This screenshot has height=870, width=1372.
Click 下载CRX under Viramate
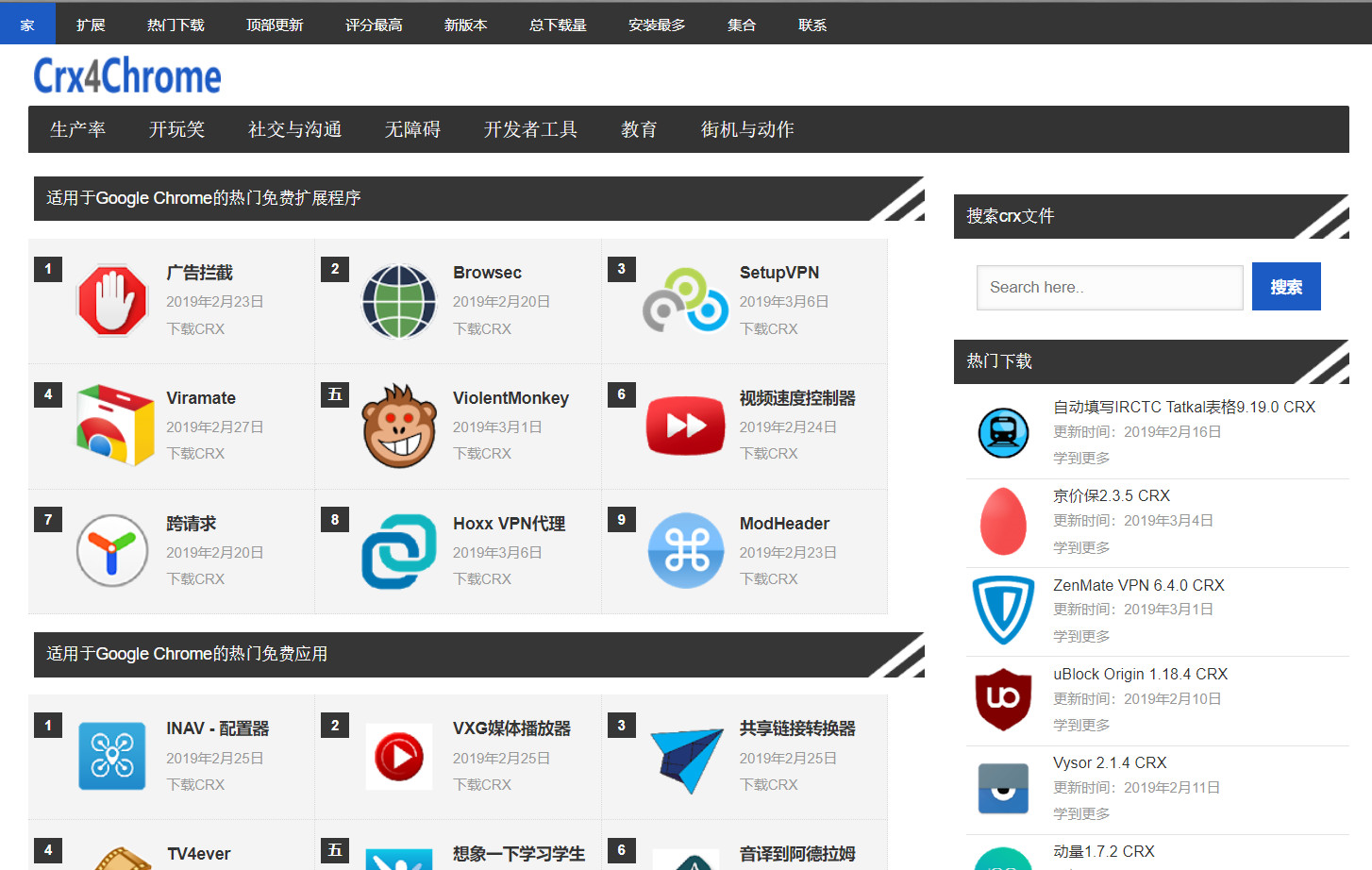[195, 454]
